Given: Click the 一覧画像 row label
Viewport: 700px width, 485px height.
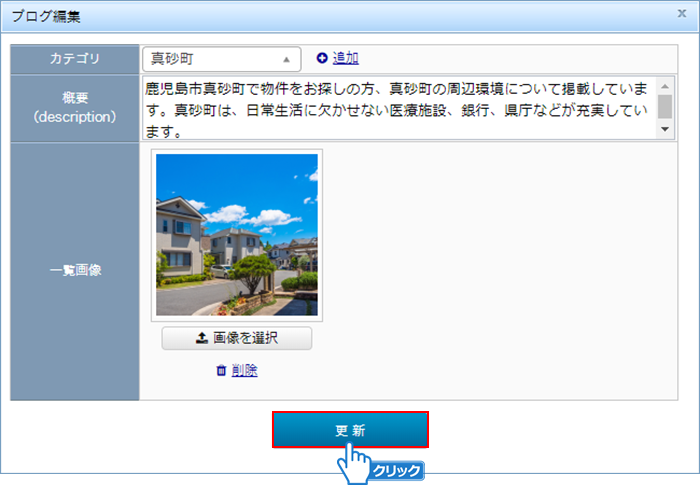Looking at the screenshot, I should (x=75, y=270).
